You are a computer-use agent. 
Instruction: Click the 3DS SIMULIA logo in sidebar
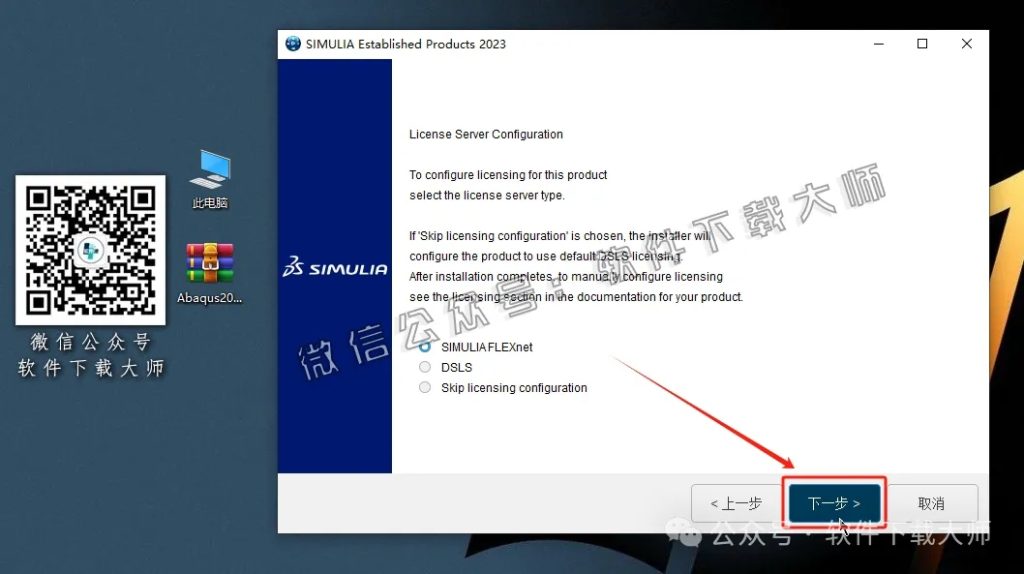coord(335,268)
